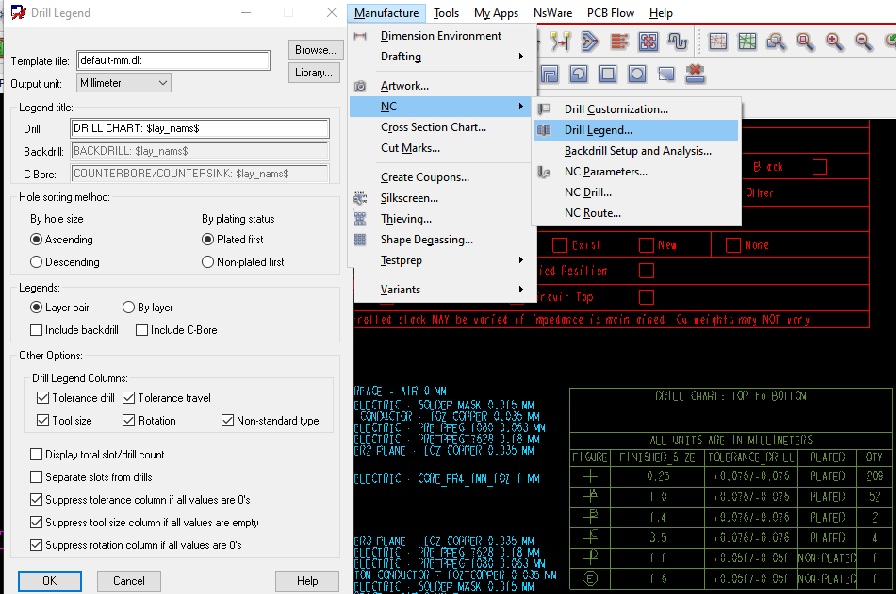Screen dimensions: 896x594
Task: Check Separate slots from drills option
Action: [x=37, y=477]
